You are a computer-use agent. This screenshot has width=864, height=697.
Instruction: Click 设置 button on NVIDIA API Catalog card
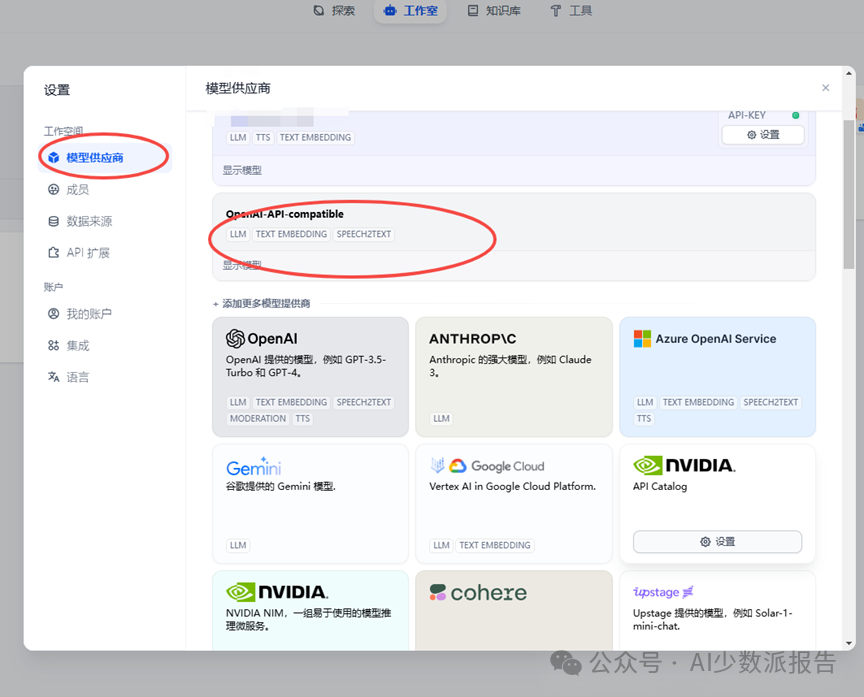point(717,542)
